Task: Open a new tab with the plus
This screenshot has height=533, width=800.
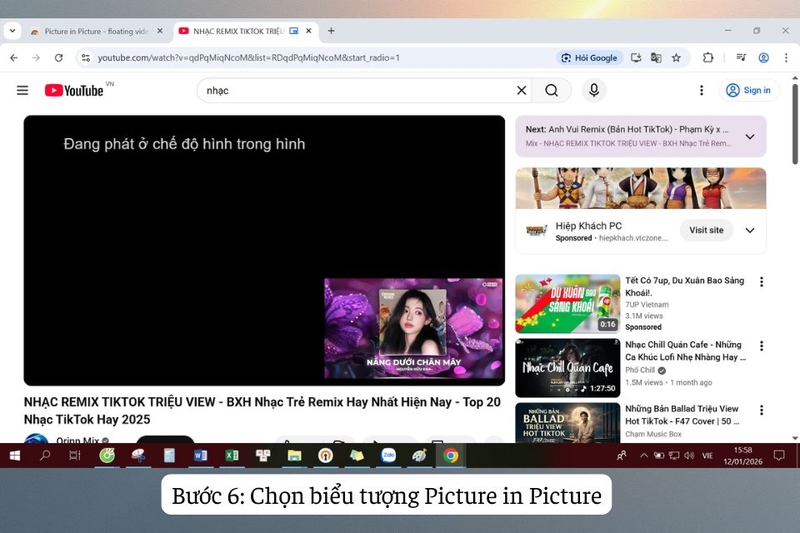Action: 331,31
